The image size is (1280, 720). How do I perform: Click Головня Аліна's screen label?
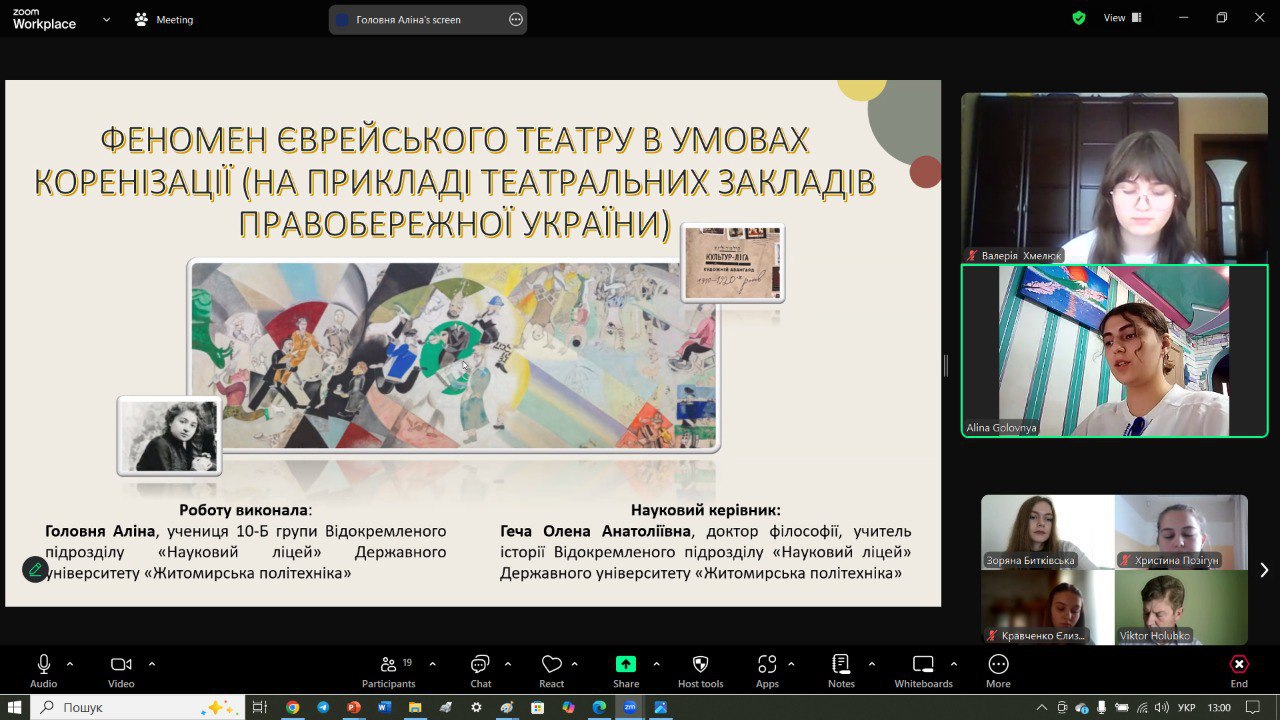click(x=408, y=20)
